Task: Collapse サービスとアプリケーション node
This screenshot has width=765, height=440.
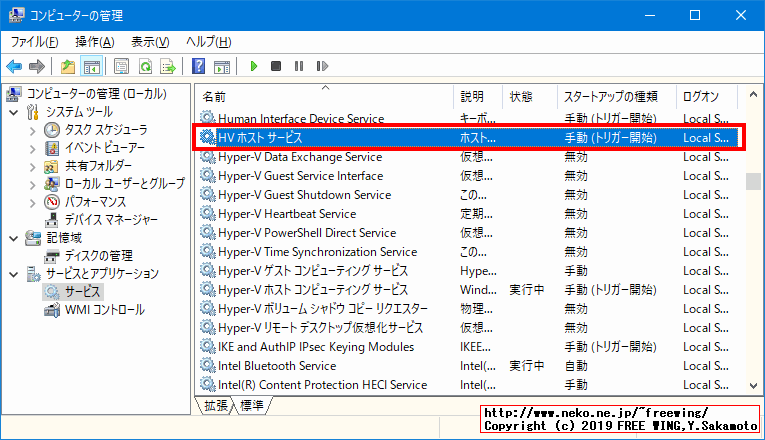Action: (14, 274)
